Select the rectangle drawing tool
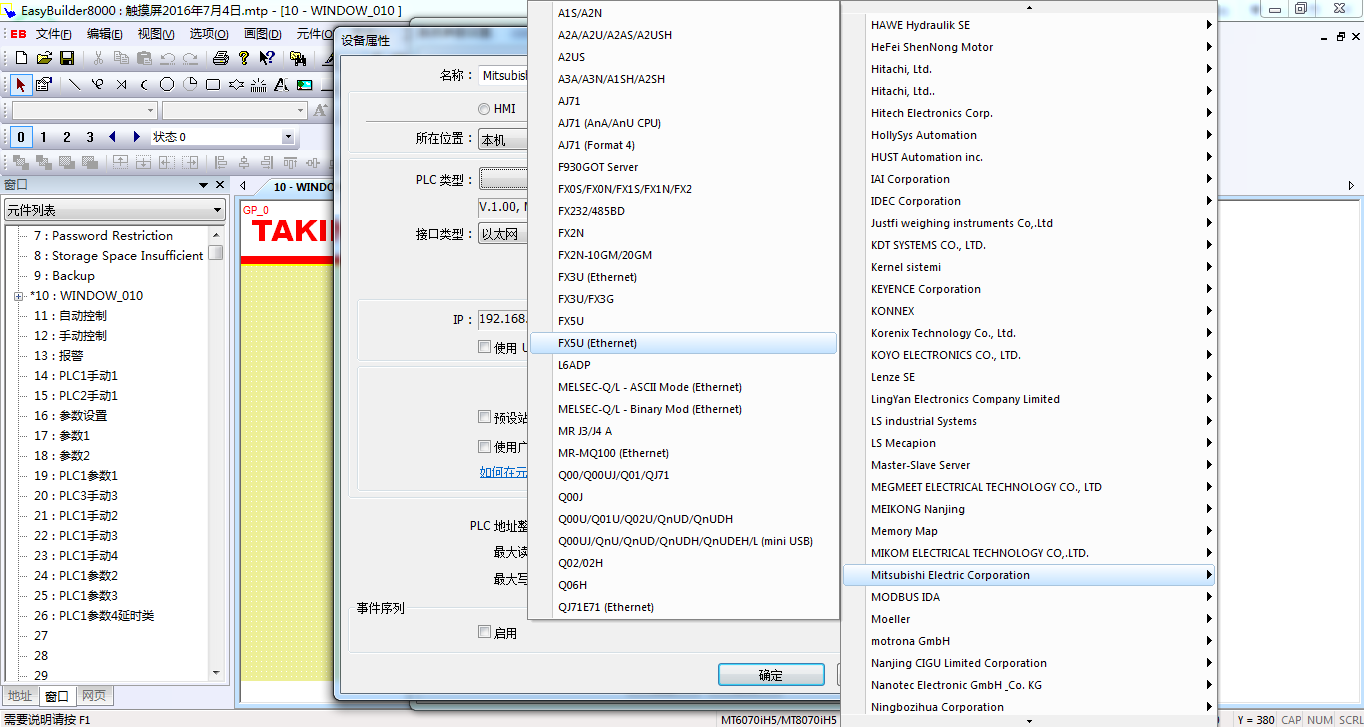 (x=213, y=85)
